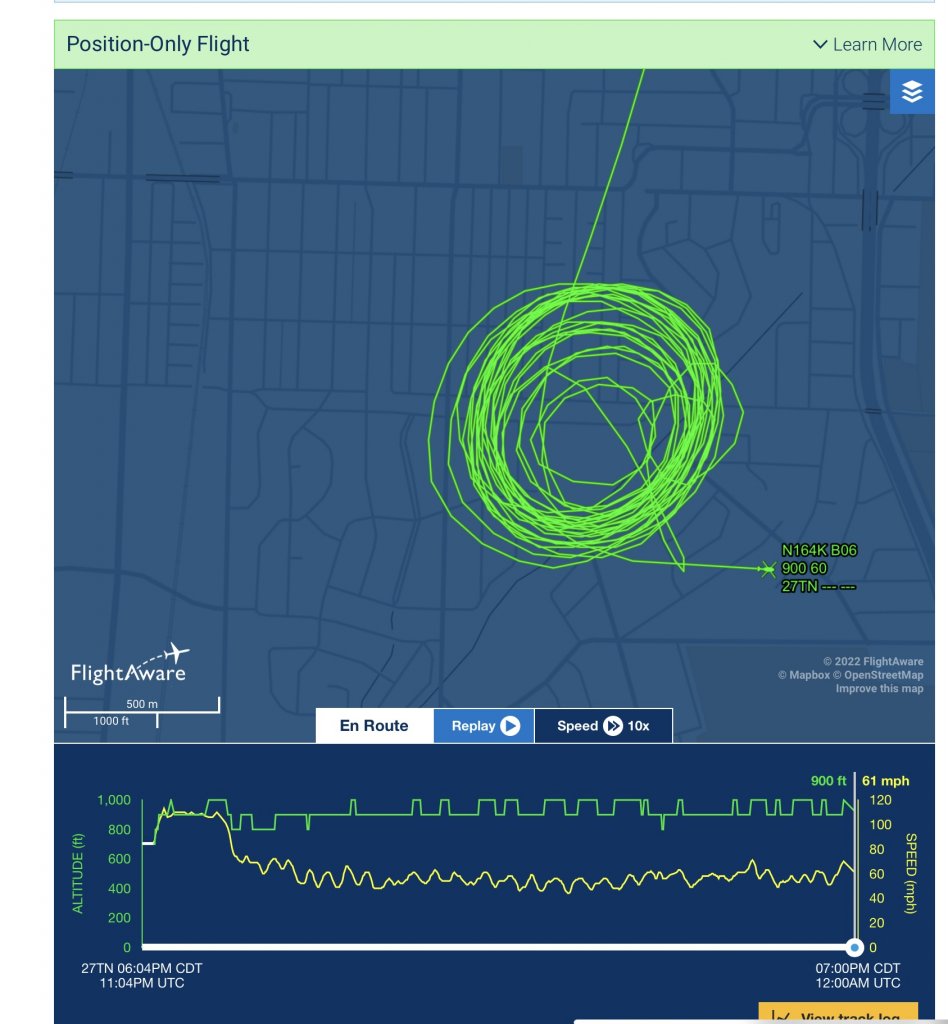
Task: Click the map distance scale bar
Action: pyautogui.click(x=141, y=710)
